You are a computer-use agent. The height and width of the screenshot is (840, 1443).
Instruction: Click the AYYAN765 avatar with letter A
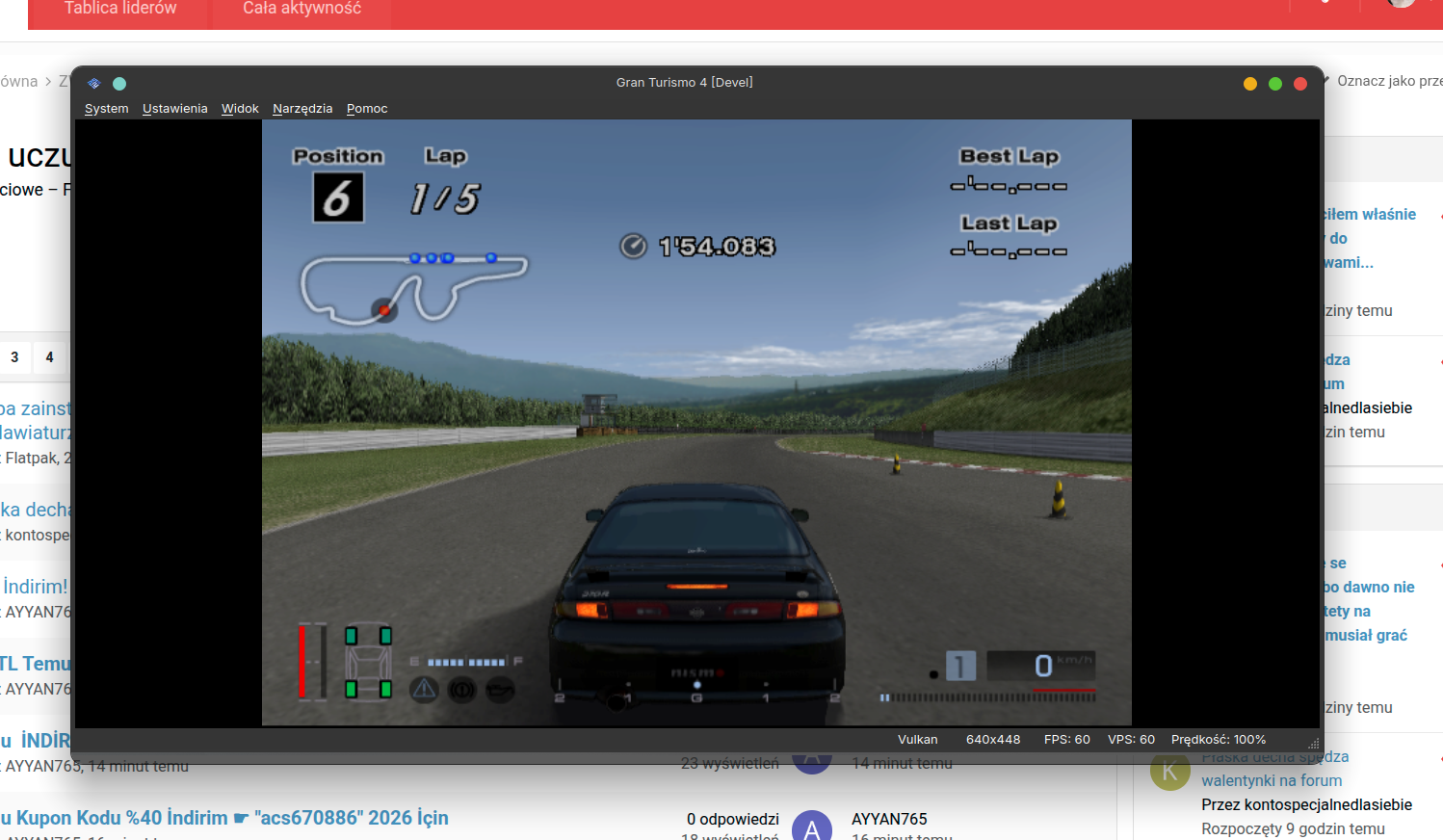pos(812,826)
